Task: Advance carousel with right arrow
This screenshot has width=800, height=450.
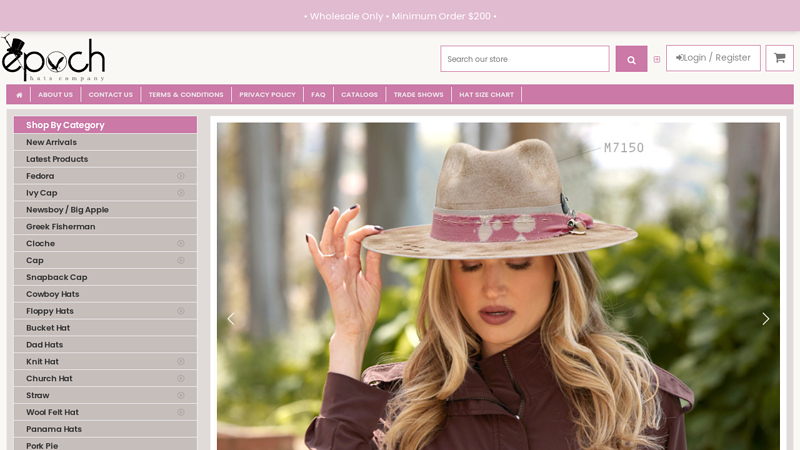Action: [x=765, y=319]
